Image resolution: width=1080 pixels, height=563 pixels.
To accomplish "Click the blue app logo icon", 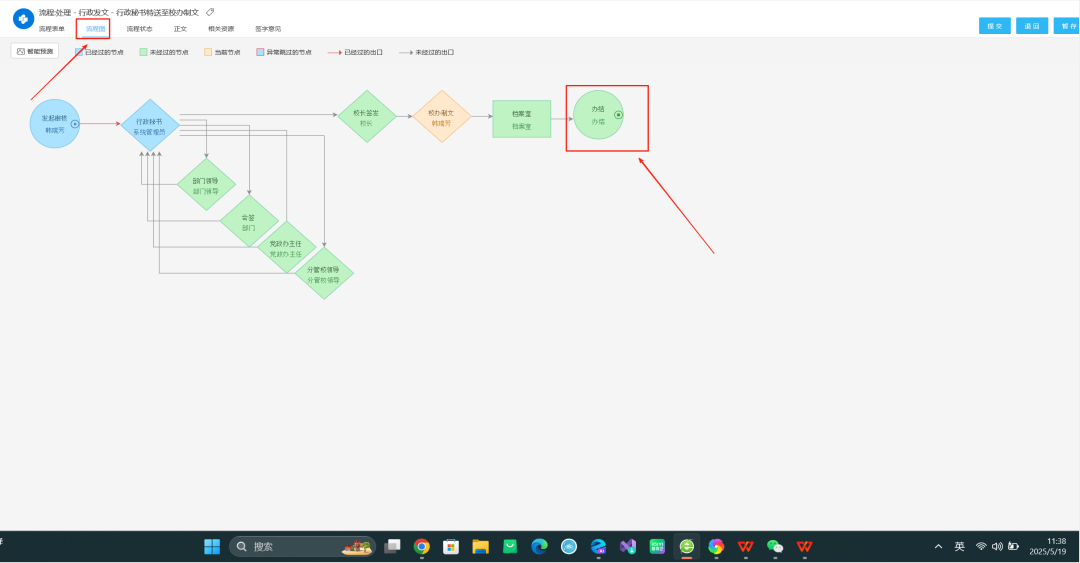I will pos(23,19).
